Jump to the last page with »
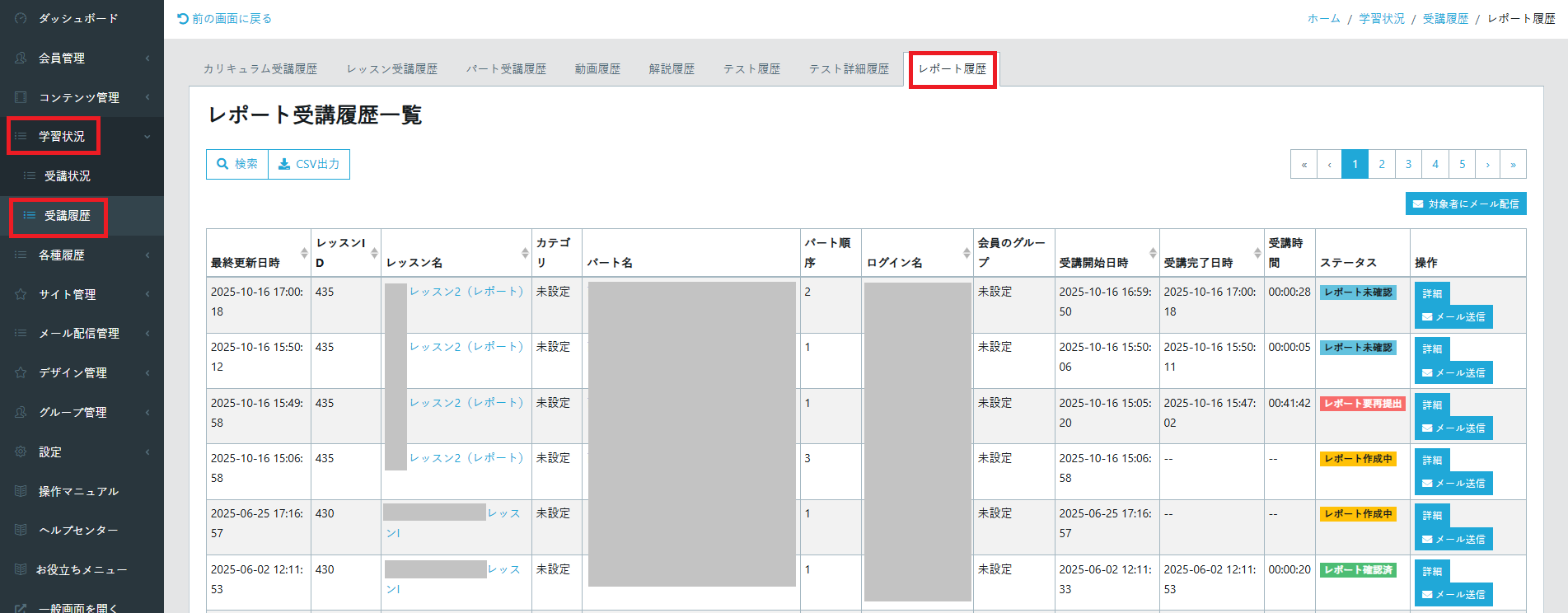Image resolution: width=1568 pixels, height=613 pixels. click(1513, 164)
